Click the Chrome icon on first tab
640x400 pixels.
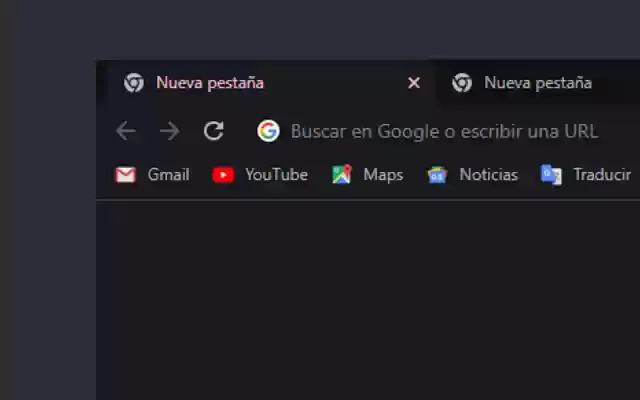[134, 83]
